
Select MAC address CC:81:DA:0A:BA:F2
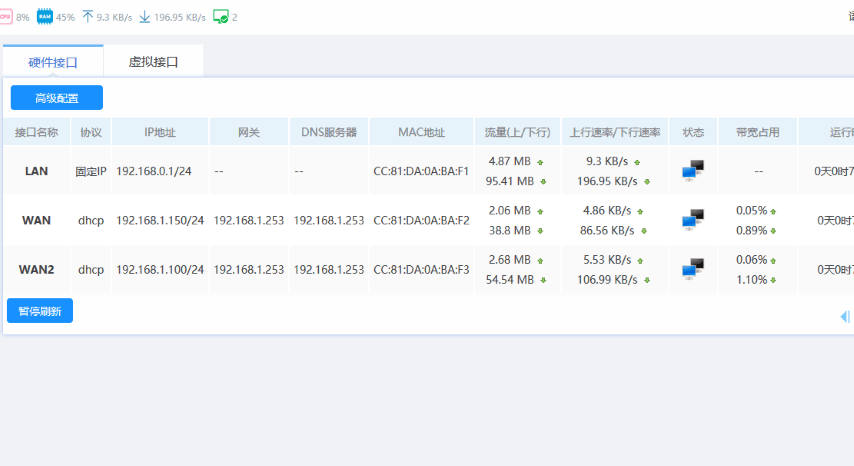point(421,220)
